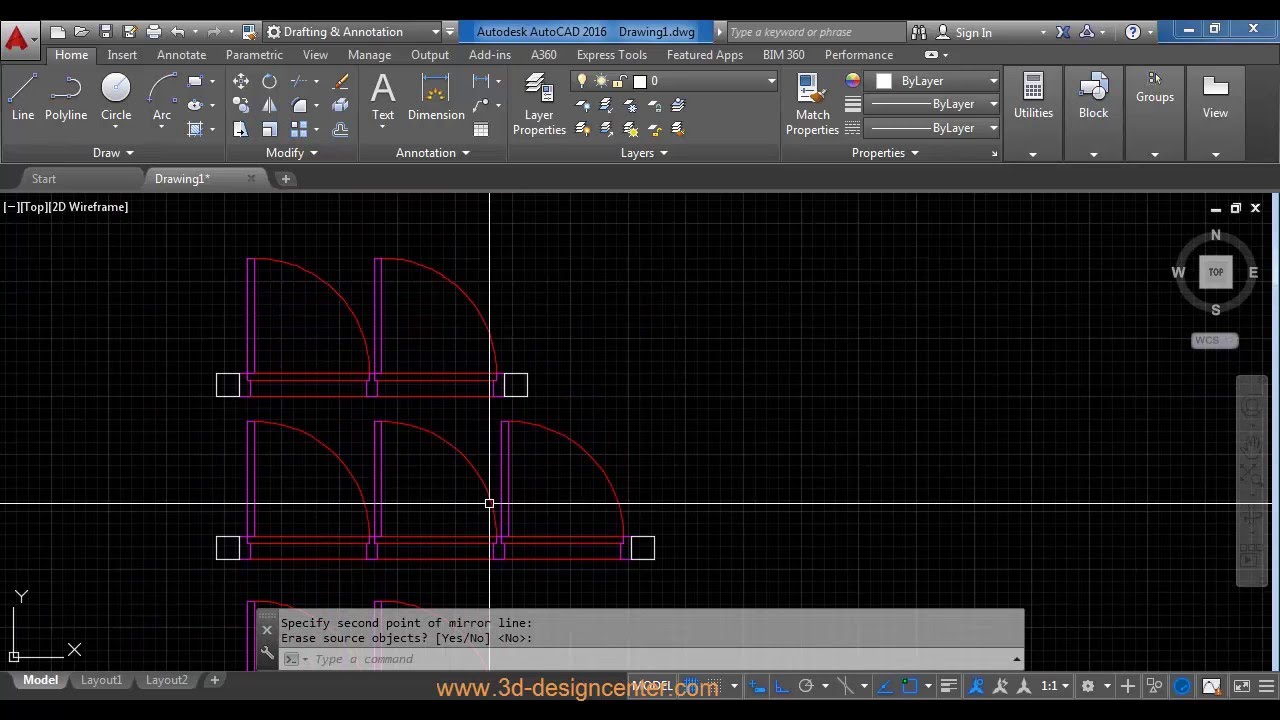
Task: Open the View panel
Action: tap(1215, 112)
